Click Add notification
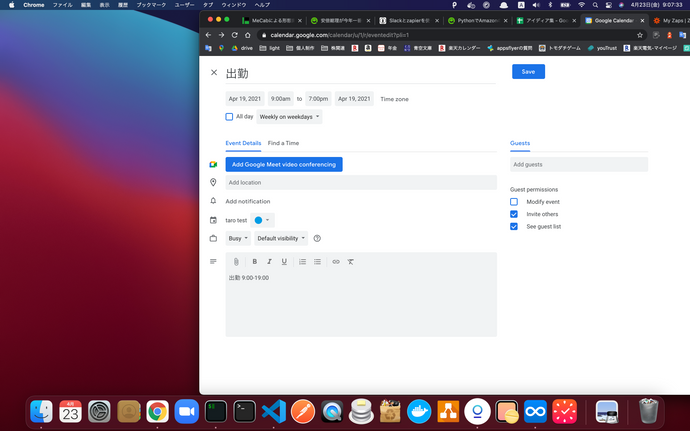This screenshot has width=690, height=431. (248, 201)
